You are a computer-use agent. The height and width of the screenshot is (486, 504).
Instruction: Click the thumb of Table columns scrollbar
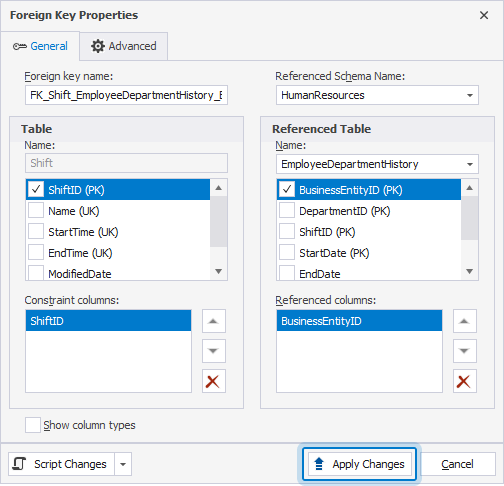click(219, 222)
